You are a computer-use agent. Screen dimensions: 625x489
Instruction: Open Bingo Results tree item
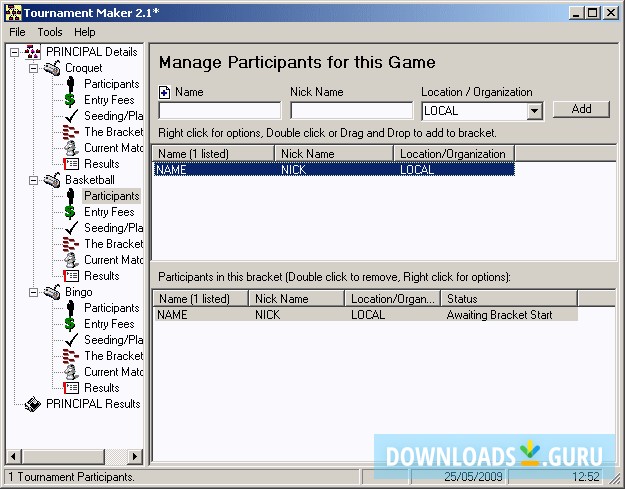102,388
